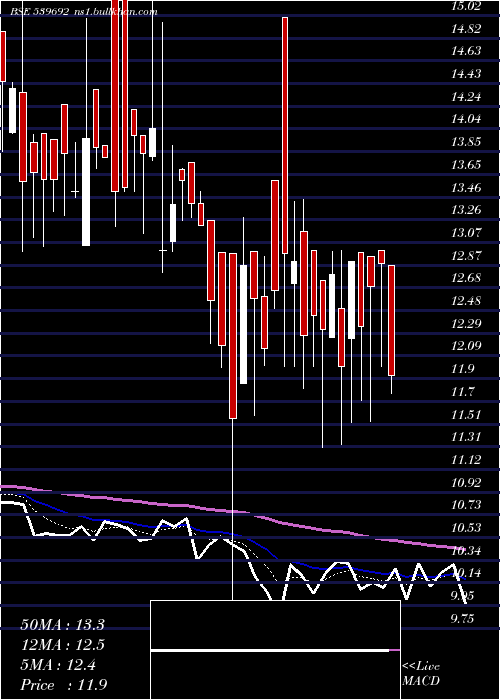Click the 12.48 price axis label
Screen dimensions: 500x700
(x=466, y=301)
